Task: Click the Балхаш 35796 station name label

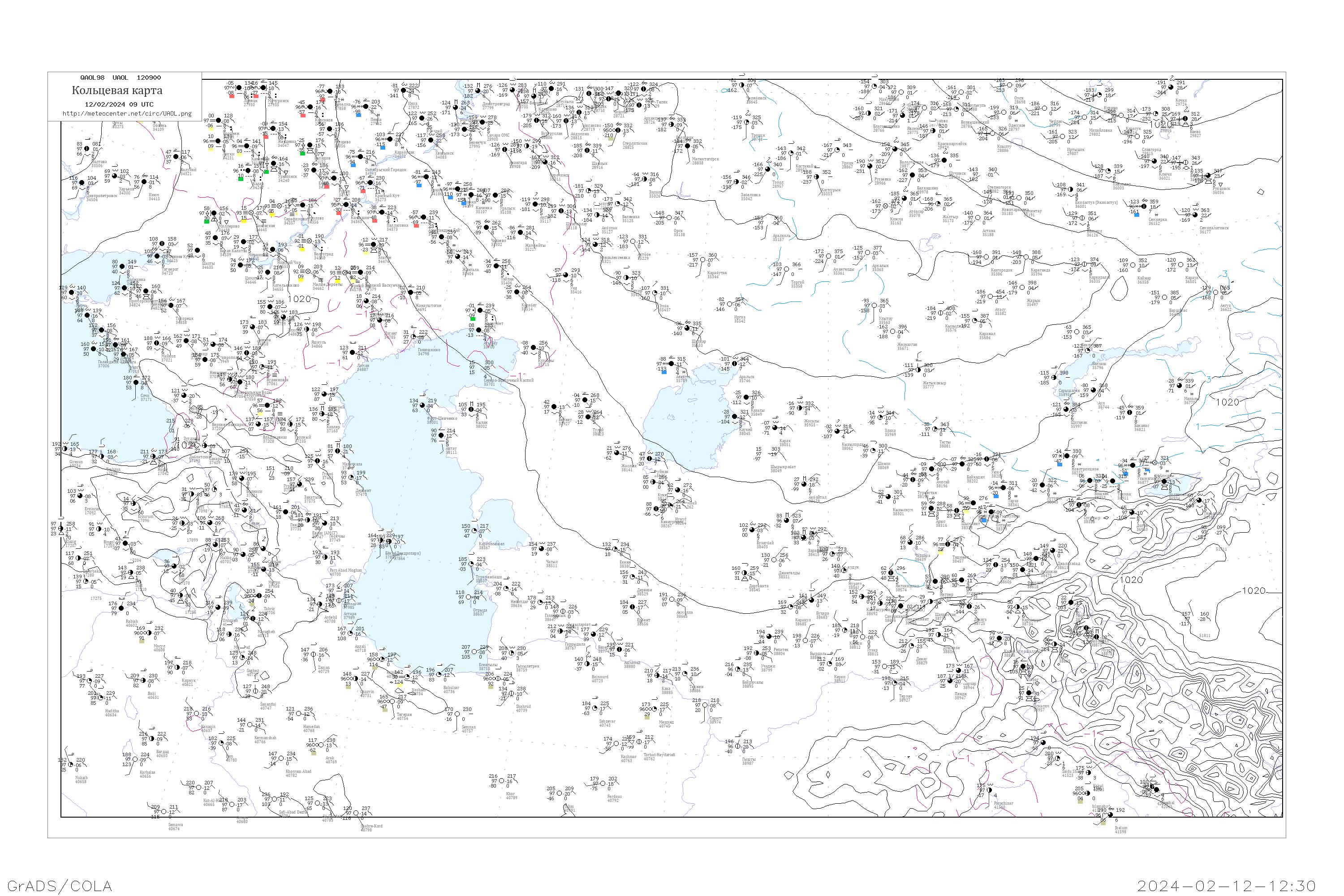Action: [x=1099, y=366]
